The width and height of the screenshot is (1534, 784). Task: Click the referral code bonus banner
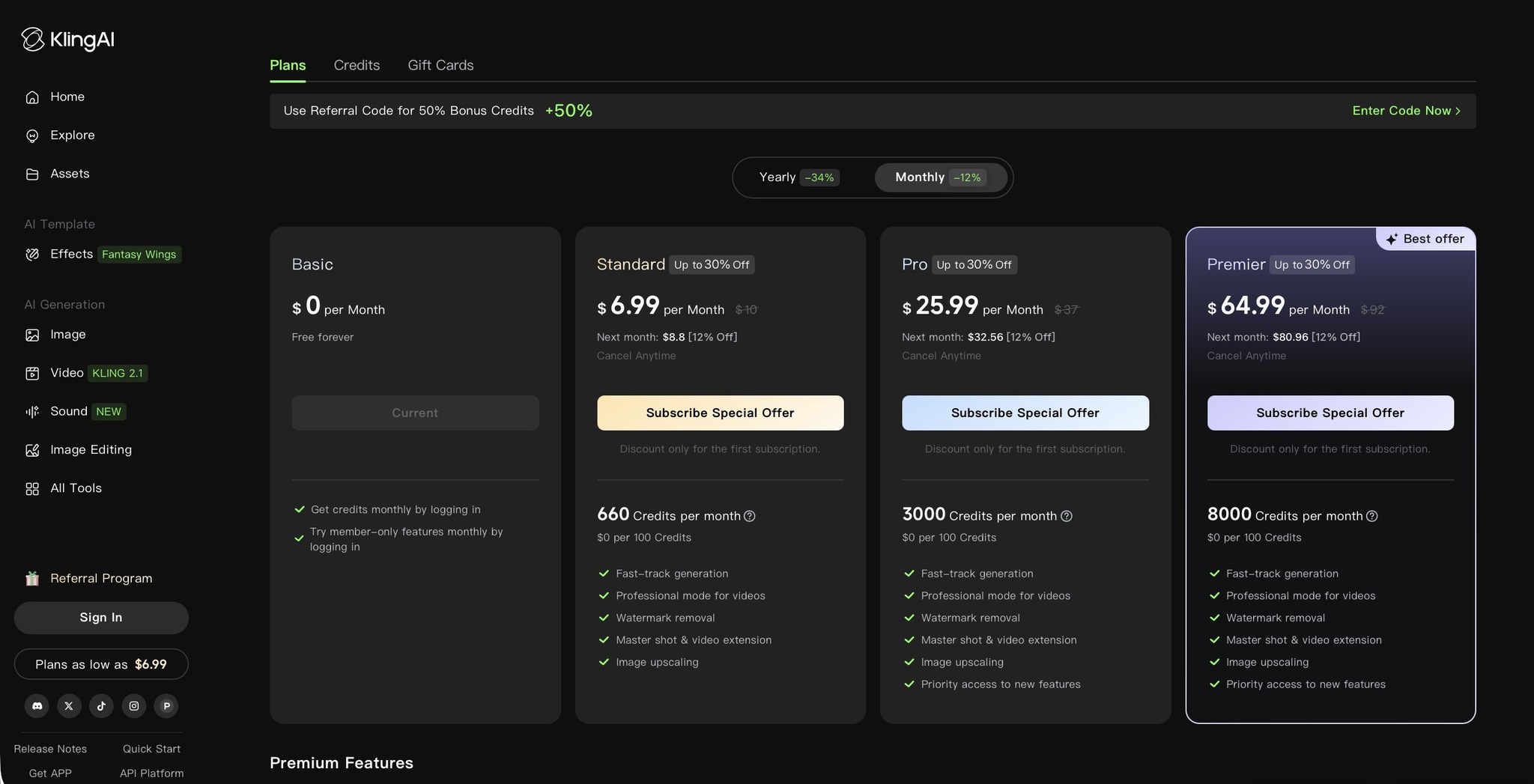pyautogui.click(x=873, y=111)
